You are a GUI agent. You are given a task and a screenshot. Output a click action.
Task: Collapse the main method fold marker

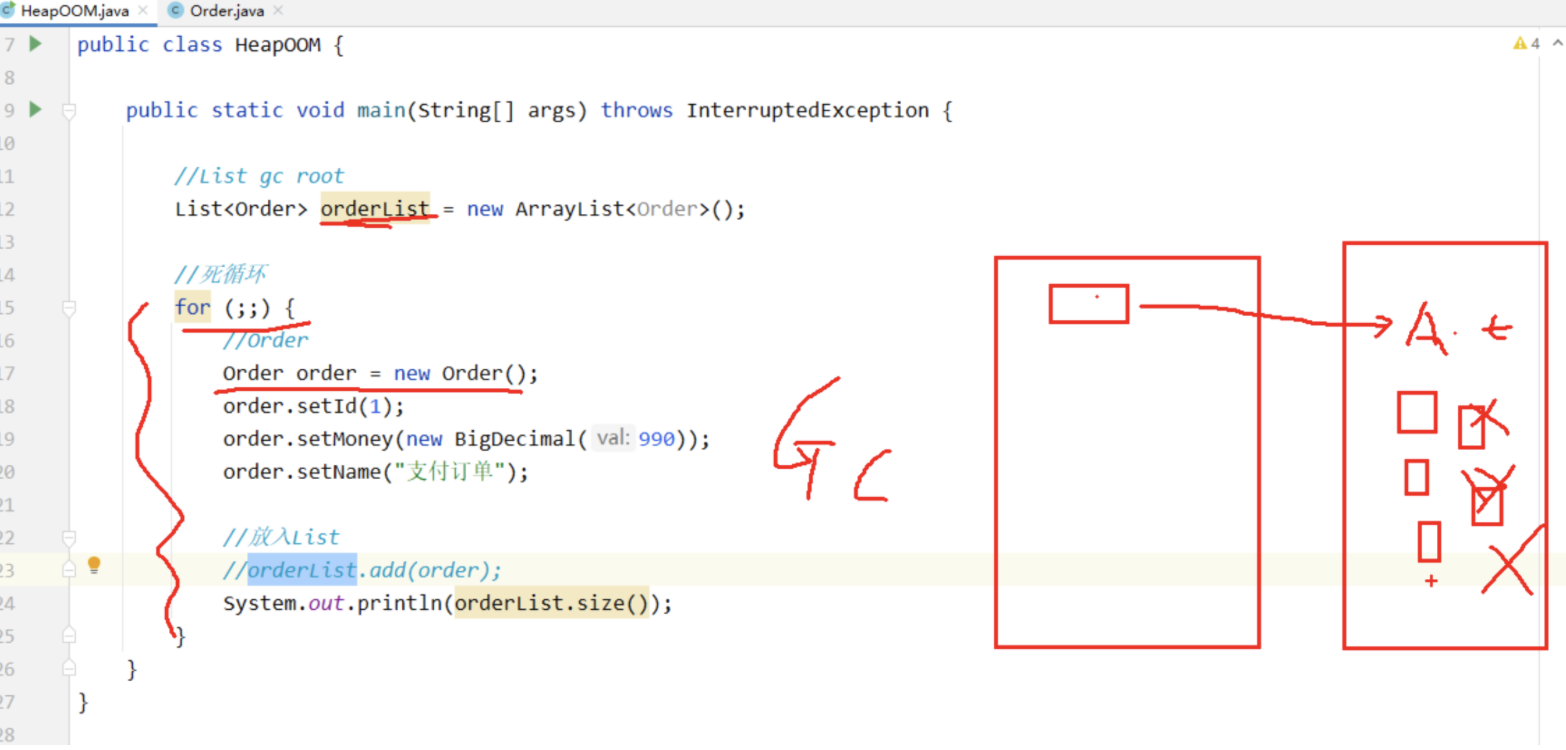coord(69,110)
